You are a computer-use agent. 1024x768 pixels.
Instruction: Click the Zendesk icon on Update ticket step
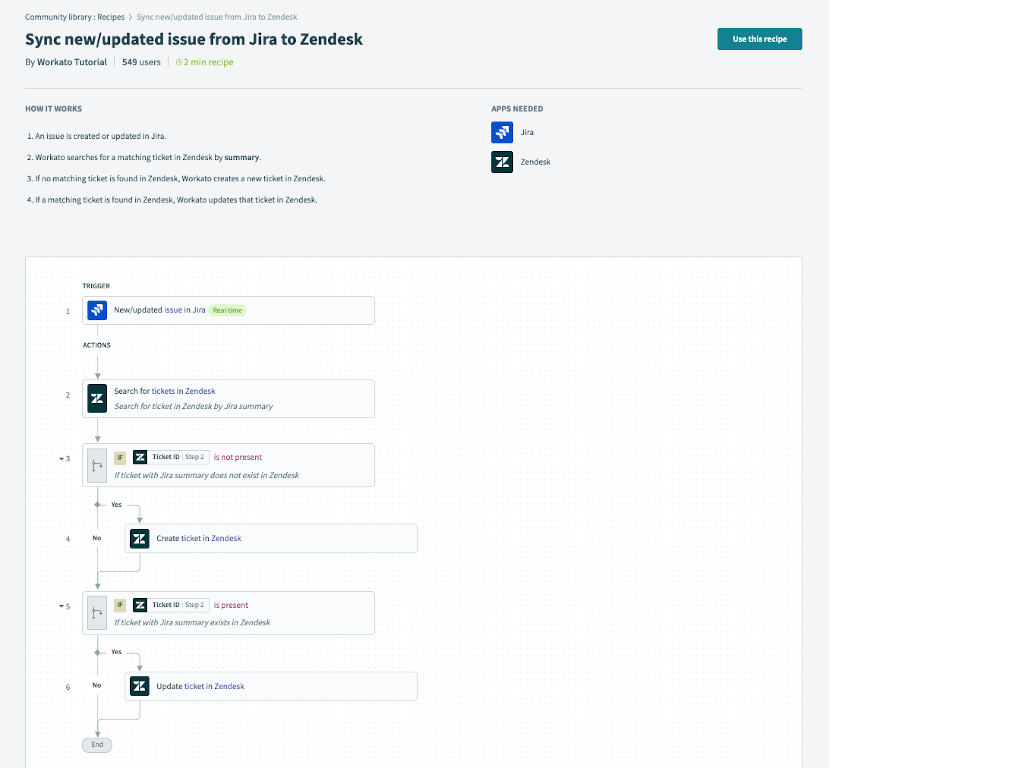(x=139, y=686)
